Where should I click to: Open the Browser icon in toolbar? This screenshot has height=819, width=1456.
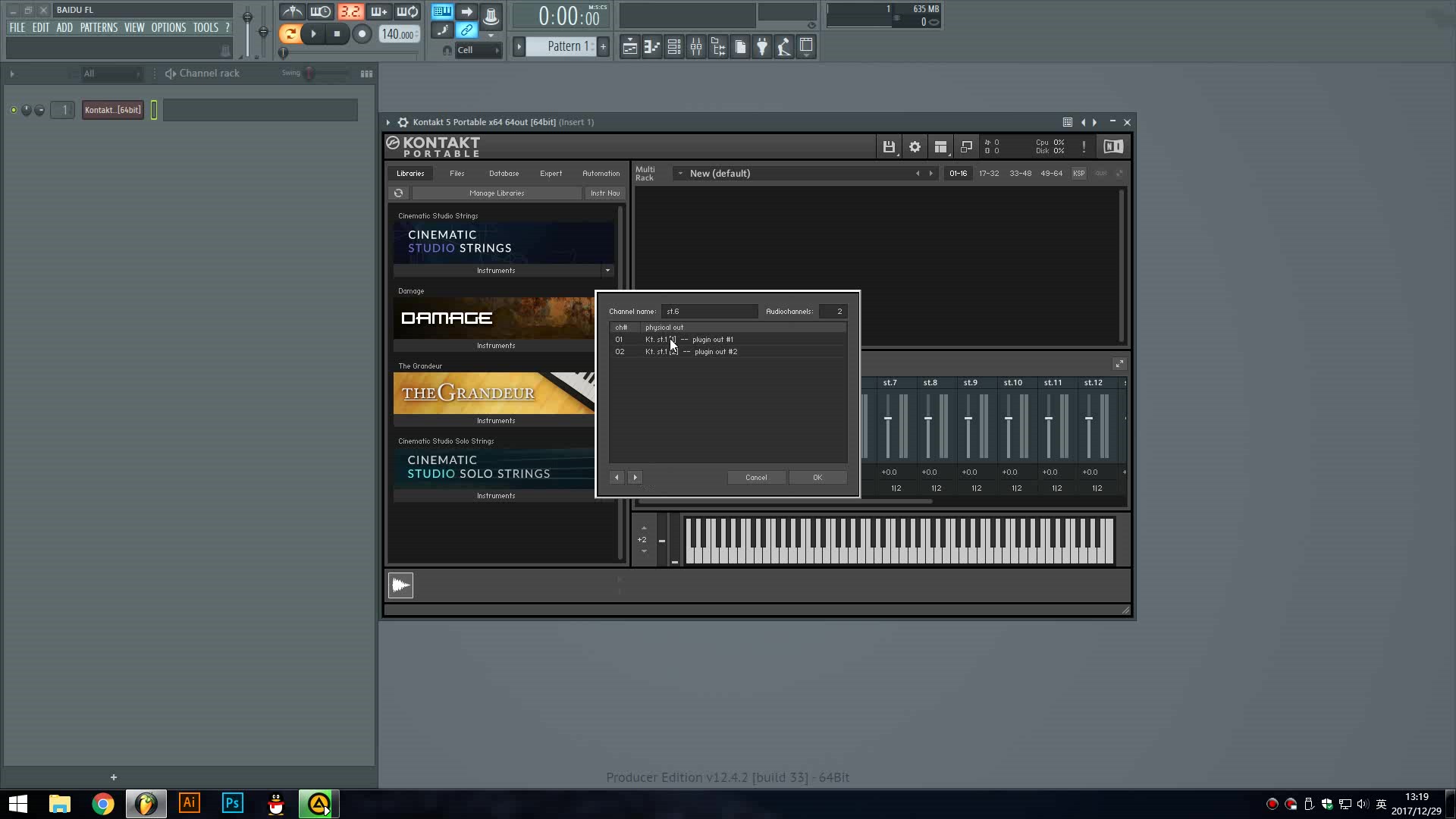click(718, 47)
